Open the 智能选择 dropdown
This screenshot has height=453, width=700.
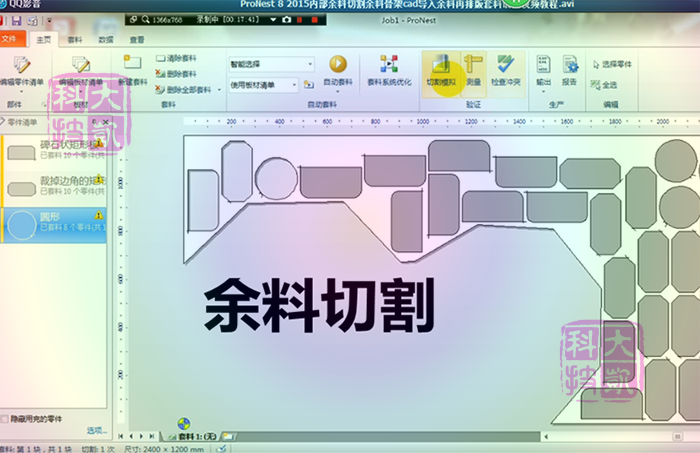click(310, 64)
